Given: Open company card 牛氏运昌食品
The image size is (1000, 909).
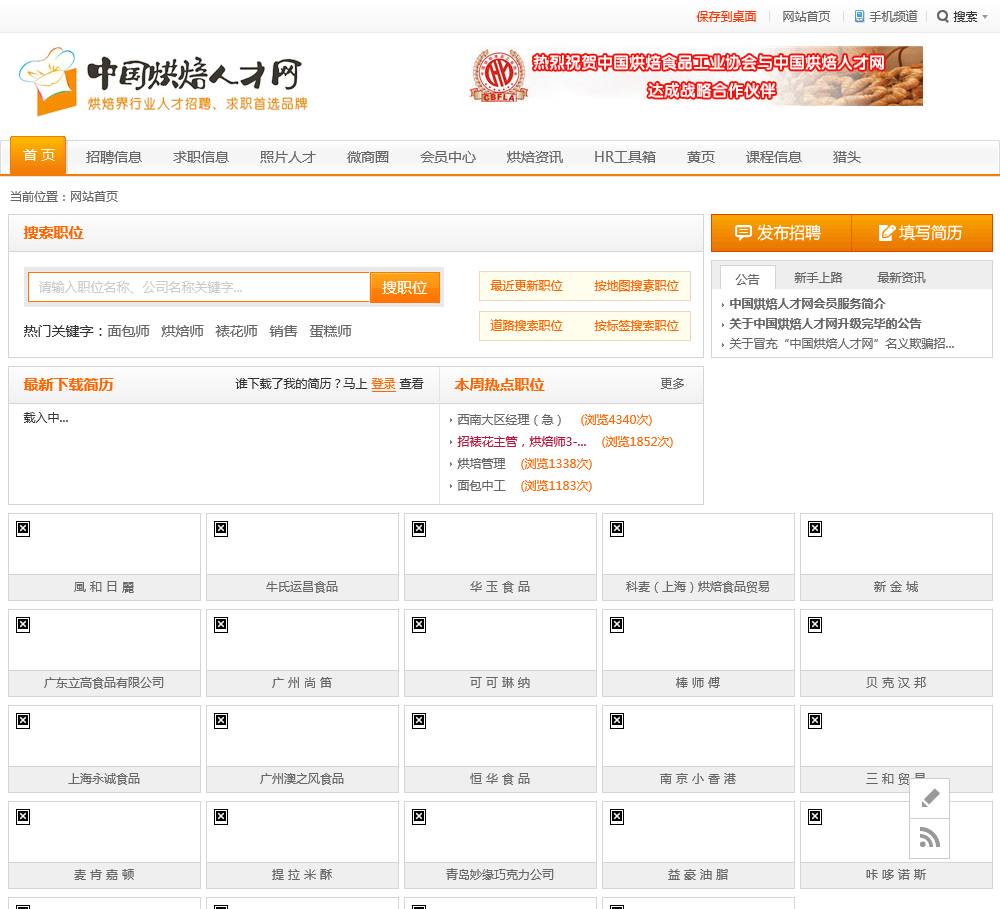Looking at the screenshot, I should pos(302,557).
